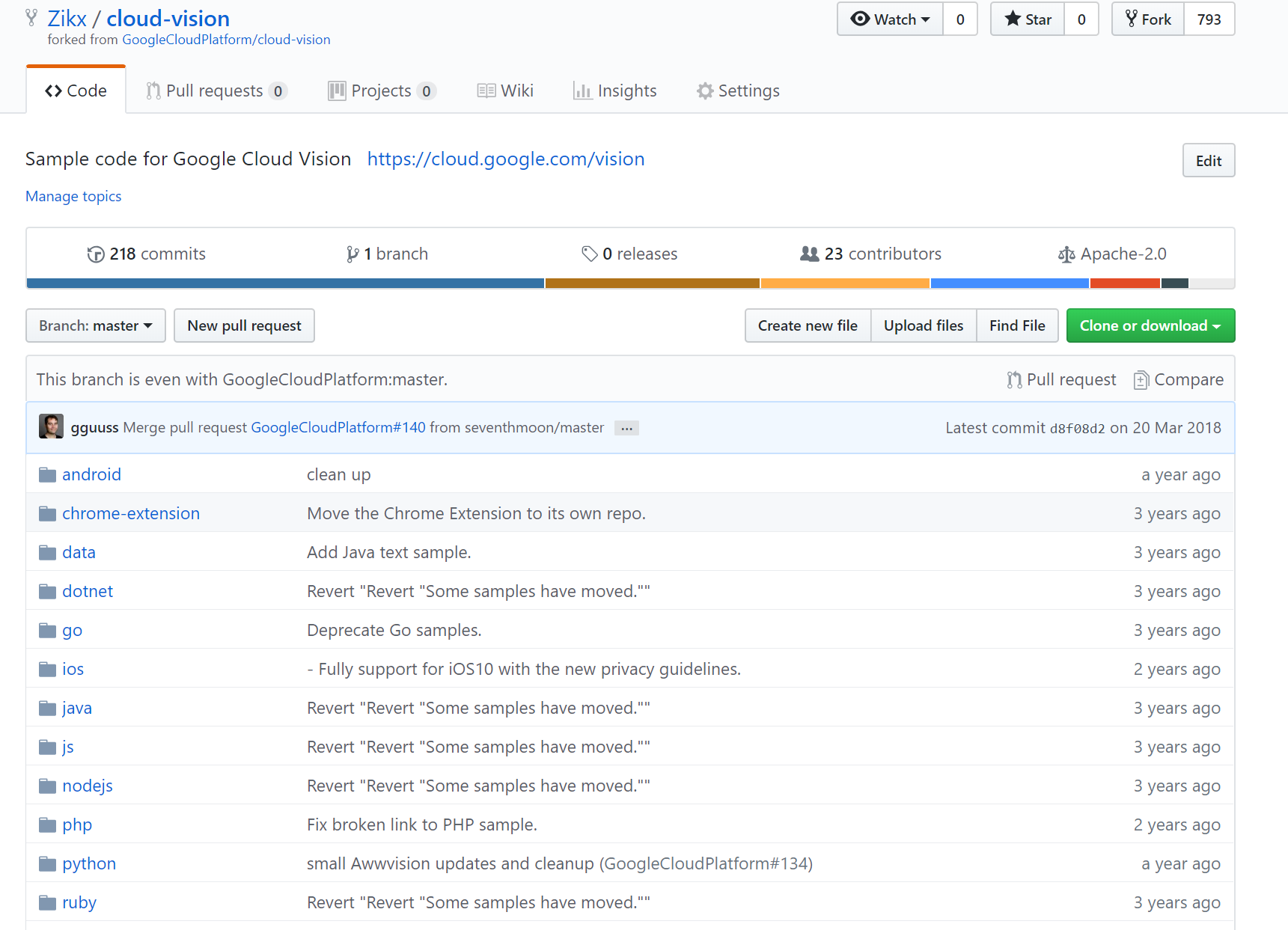Image resolution: width=1288 pixels, height=930 pixels.
Task: Click the contributors people icon
Action: tap(810, 254)
